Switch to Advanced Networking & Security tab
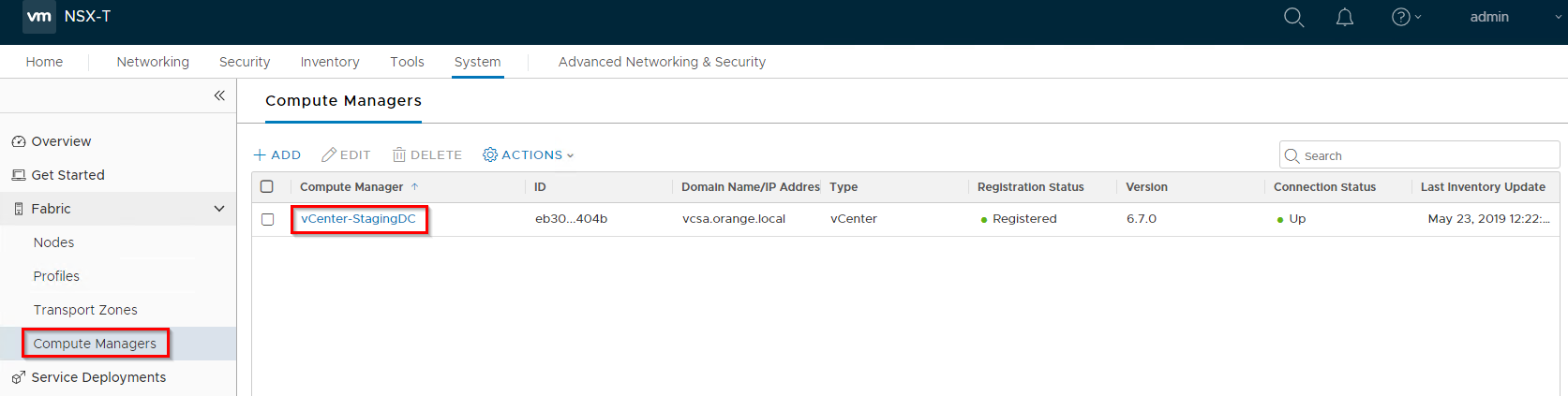This screenshot has width=1568, height=396. click(x=662, y=62)
